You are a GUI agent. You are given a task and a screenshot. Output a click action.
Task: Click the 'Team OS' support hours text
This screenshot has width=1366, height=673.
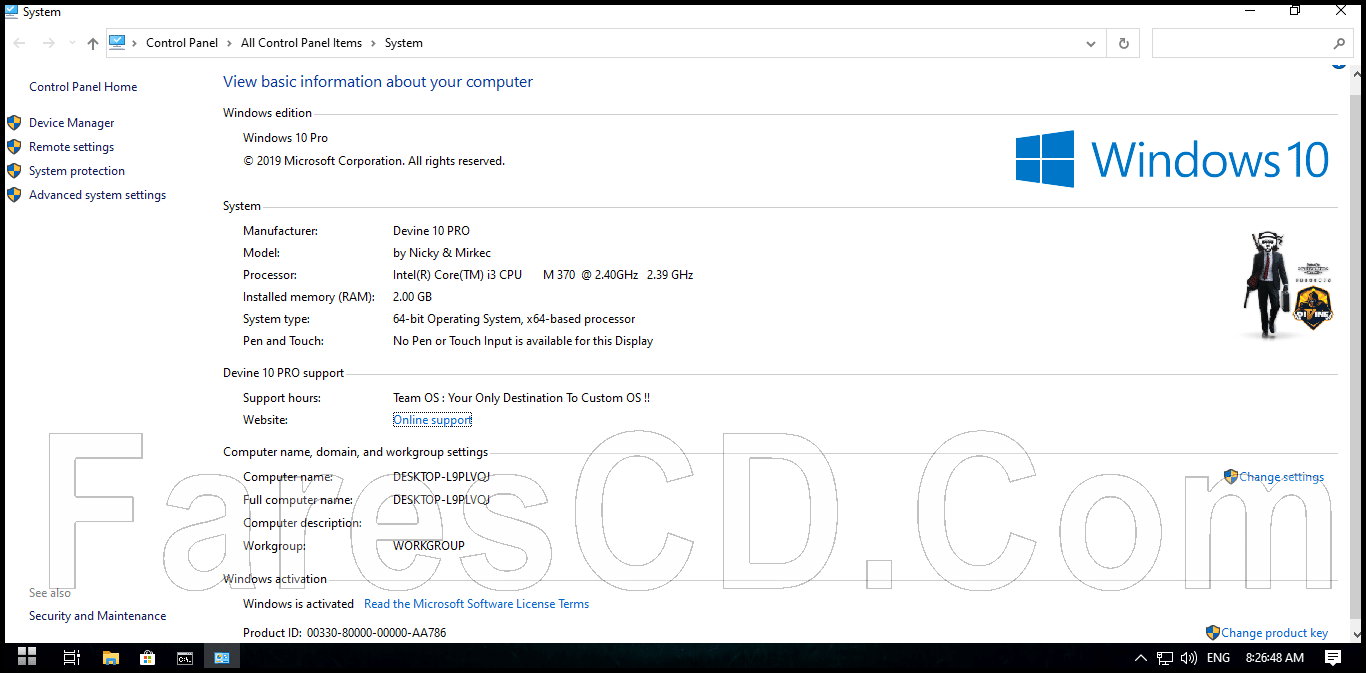521,398
